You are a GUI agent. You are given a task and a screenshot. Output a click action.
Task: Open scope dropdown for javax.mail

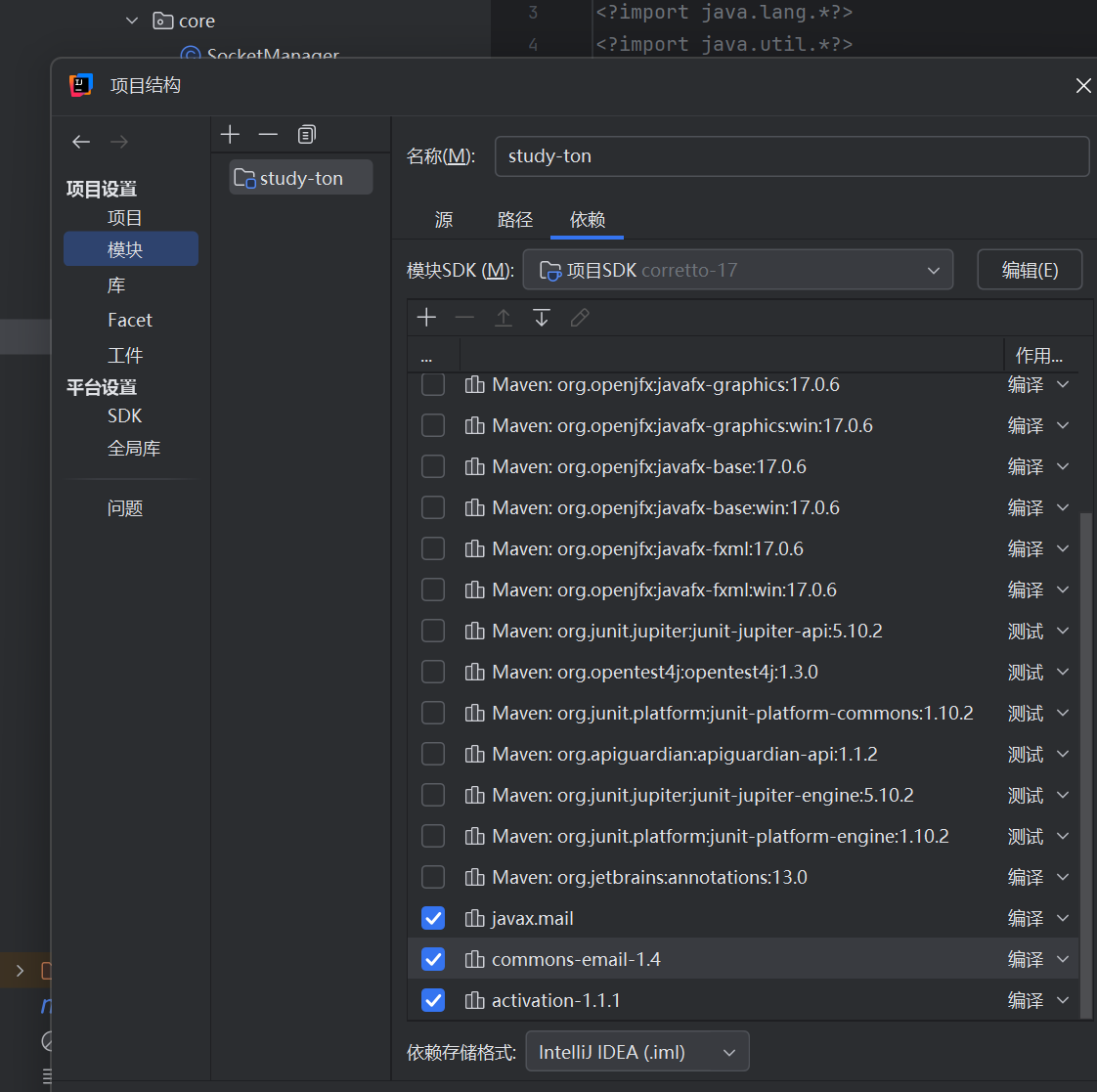pos(1062,918)
